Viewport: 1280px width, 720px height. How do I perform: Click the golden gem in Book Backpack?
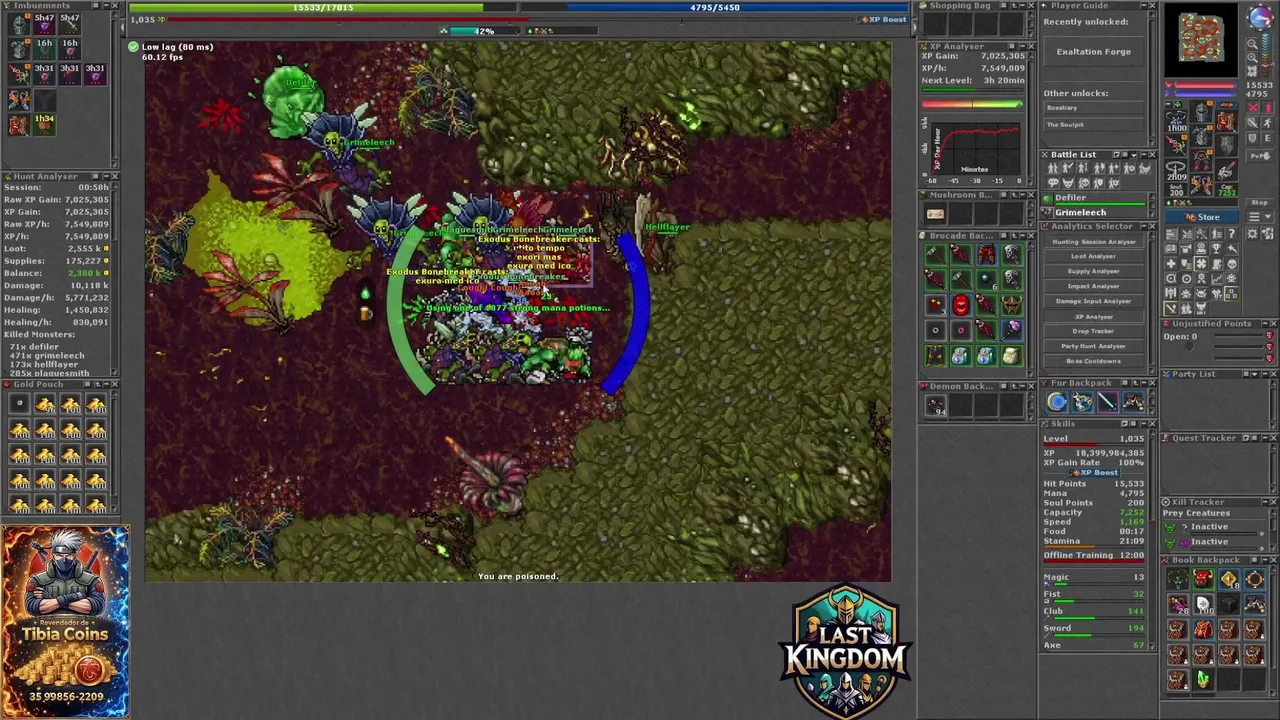[1229, 579]
